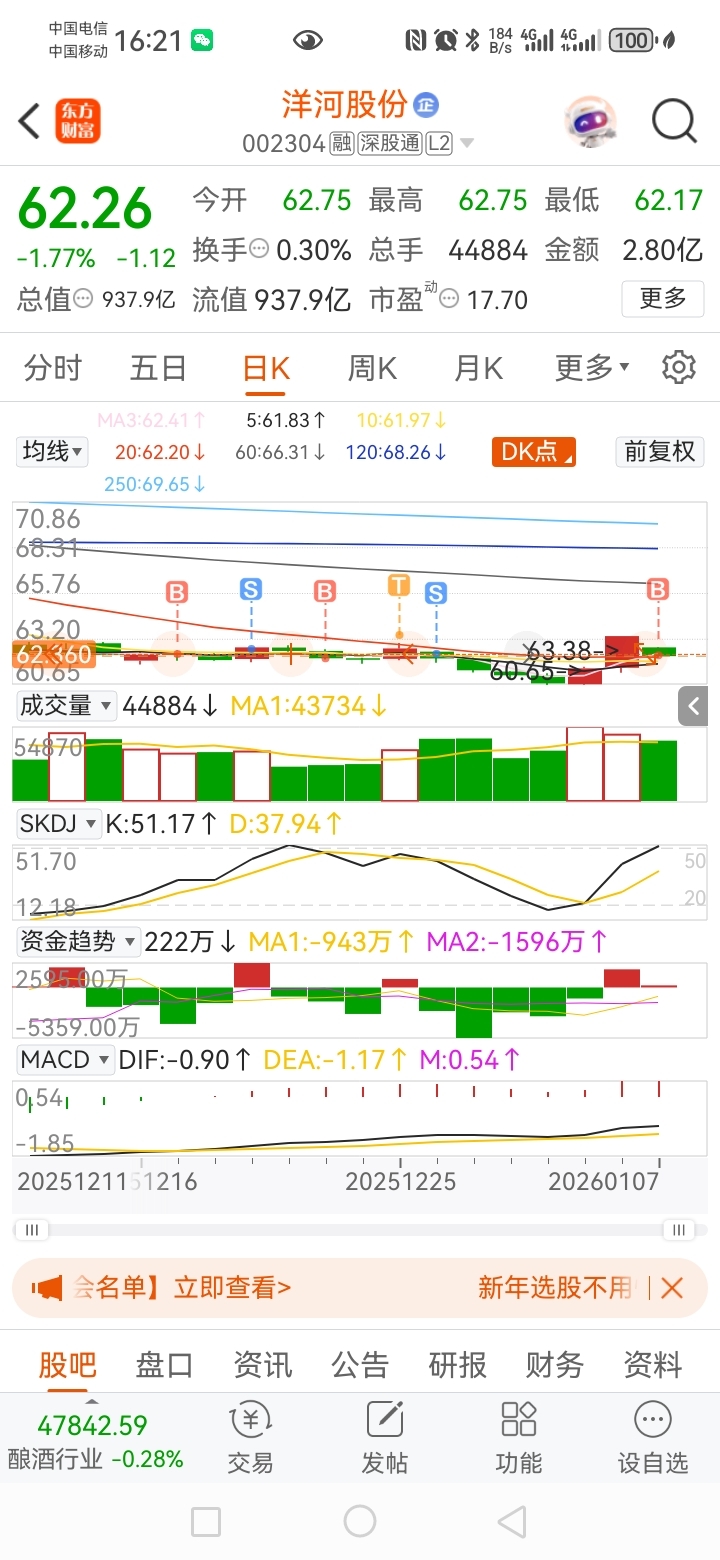Change the 前复权 adjustment setting

pyautogui.click(x=659, y=452)
